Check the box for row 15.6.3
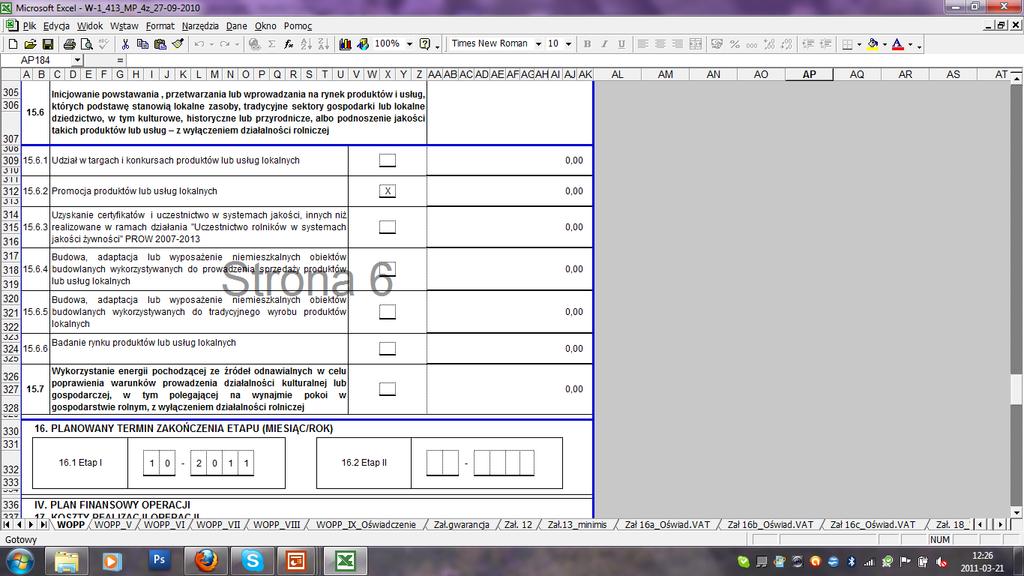 click(x=387, y=227)
